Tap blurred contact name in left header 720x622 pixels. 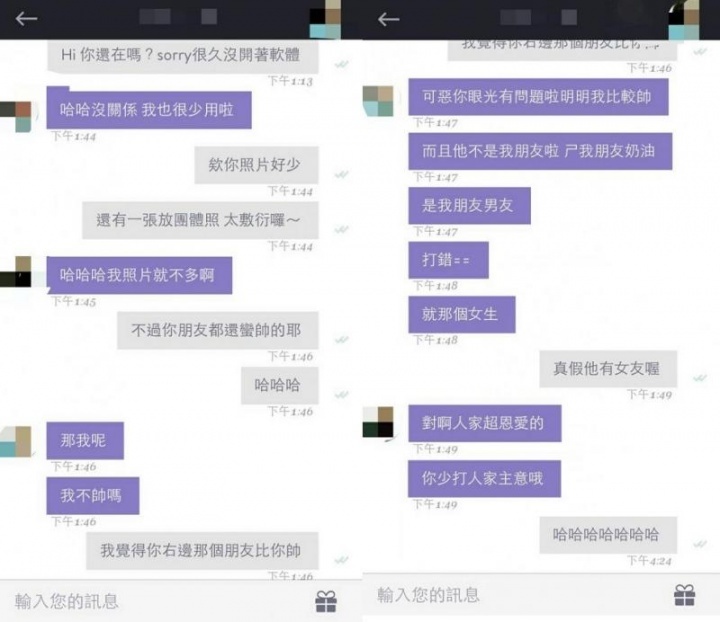coord(178,17)
